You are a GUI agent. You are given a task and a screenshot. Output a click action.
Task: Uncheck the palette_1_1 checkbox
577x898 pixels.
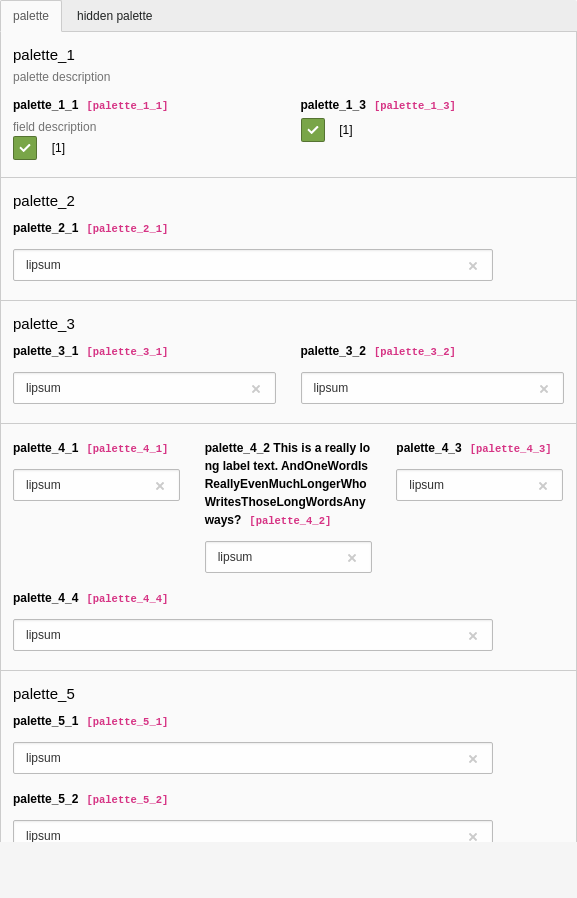point(25,148)
